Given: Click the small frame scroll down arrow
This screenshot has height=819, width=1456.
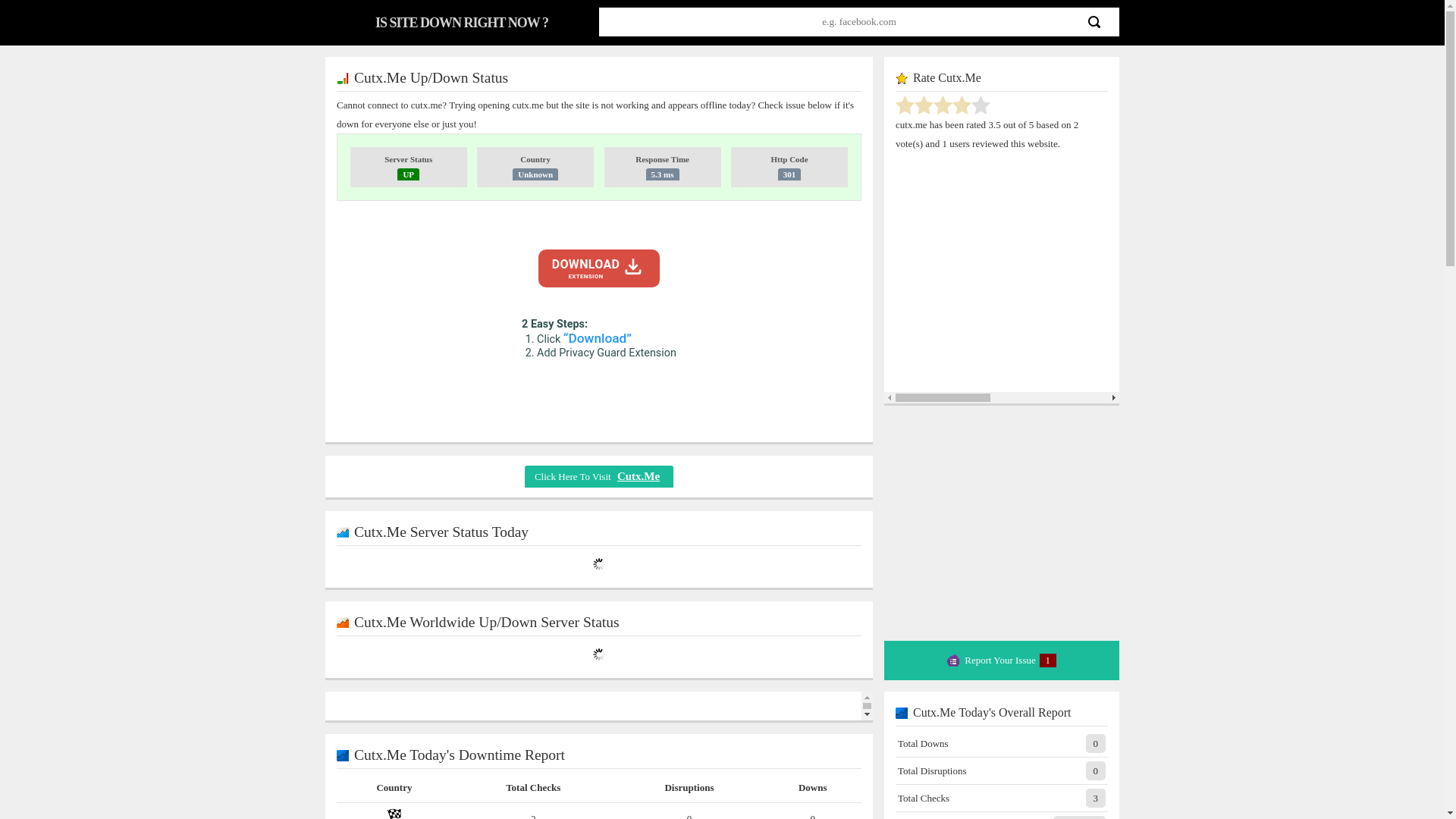Looking at the screenshot, I should pos(867,714).
